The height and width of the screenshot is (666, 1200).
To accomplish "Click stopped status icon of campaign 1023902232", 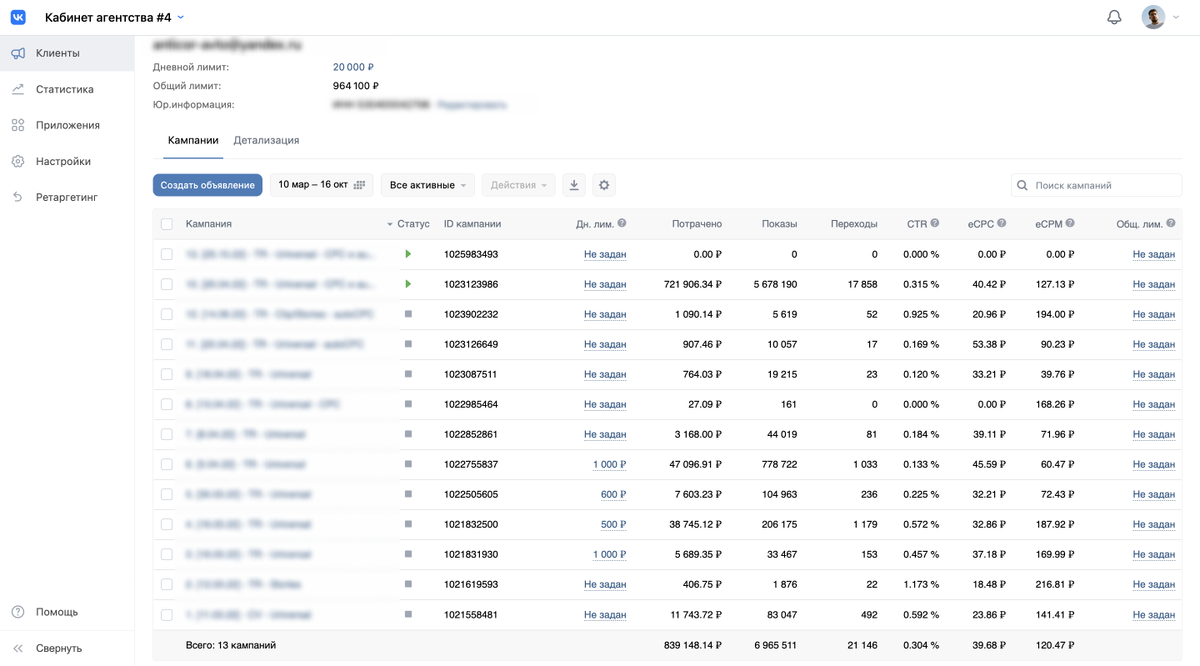I will tap(408, 314).
